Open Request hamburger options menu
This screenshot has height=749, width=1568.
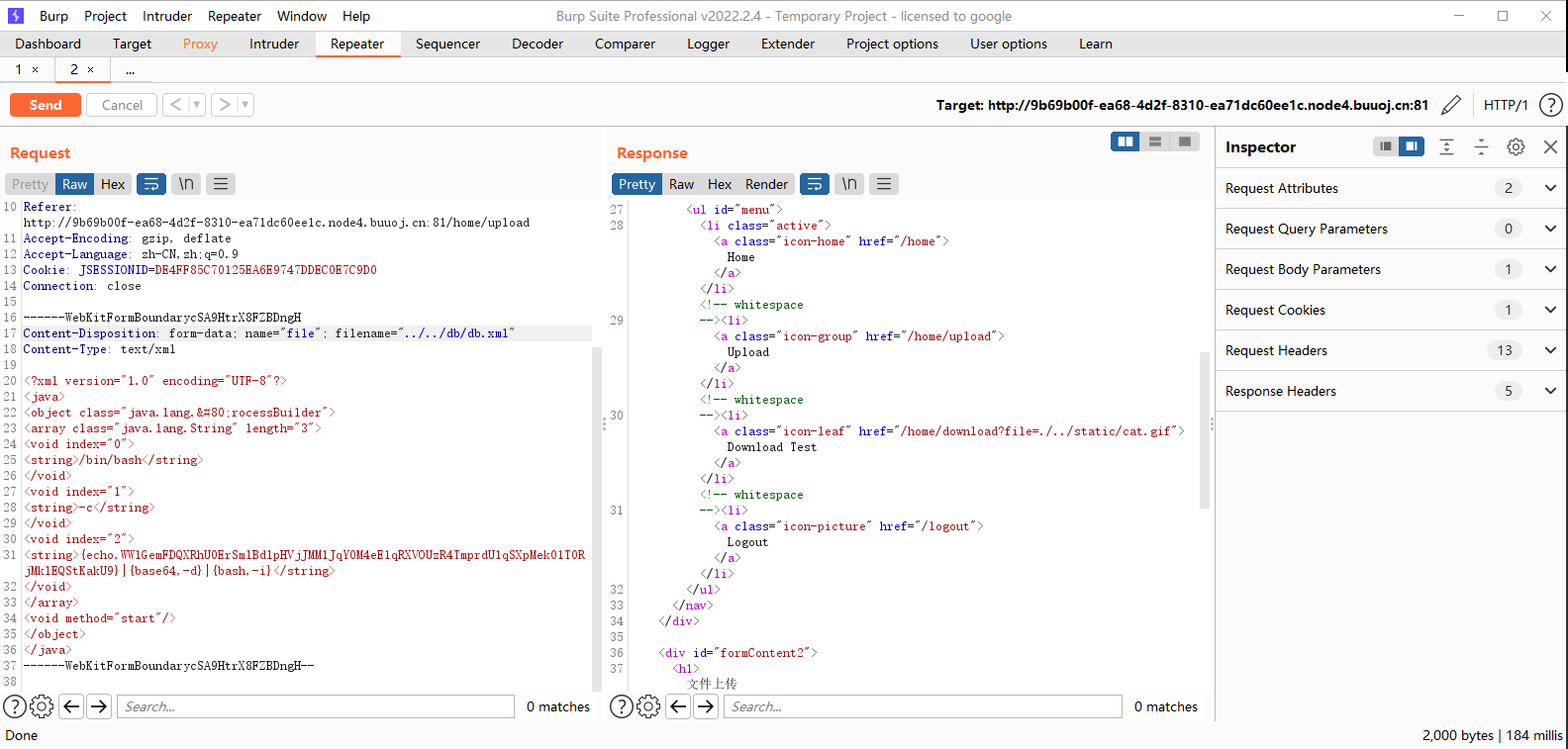(x=221, y=184)
